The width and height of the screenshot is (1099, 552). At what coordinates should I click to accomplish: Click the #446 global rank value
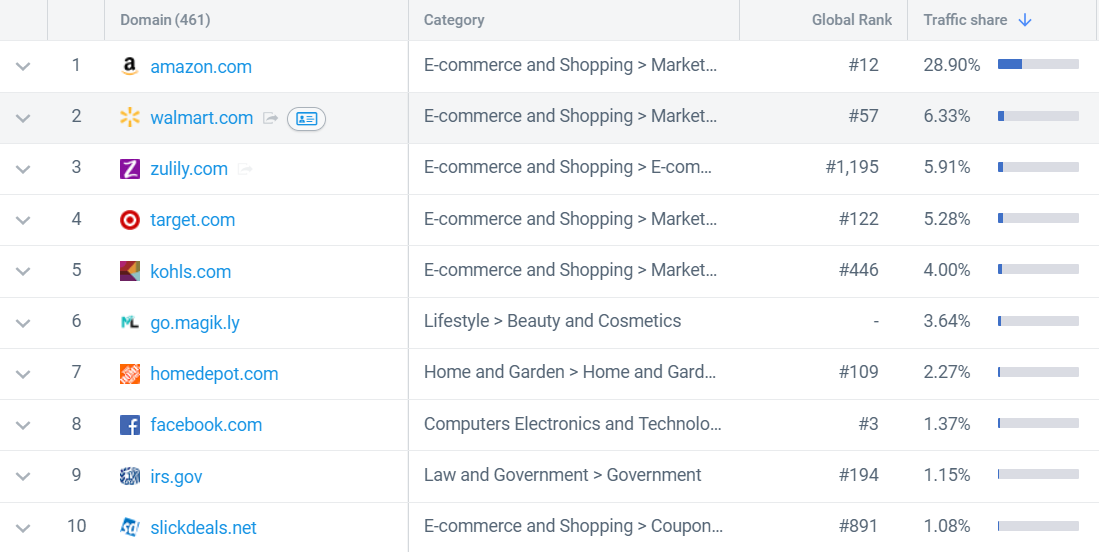859,270
